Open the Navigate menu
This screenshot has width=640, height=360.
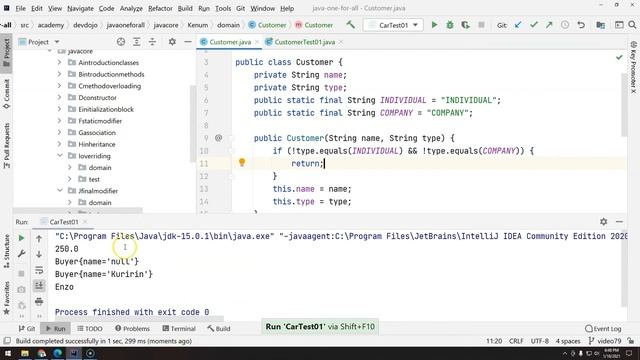pos(80,8)
